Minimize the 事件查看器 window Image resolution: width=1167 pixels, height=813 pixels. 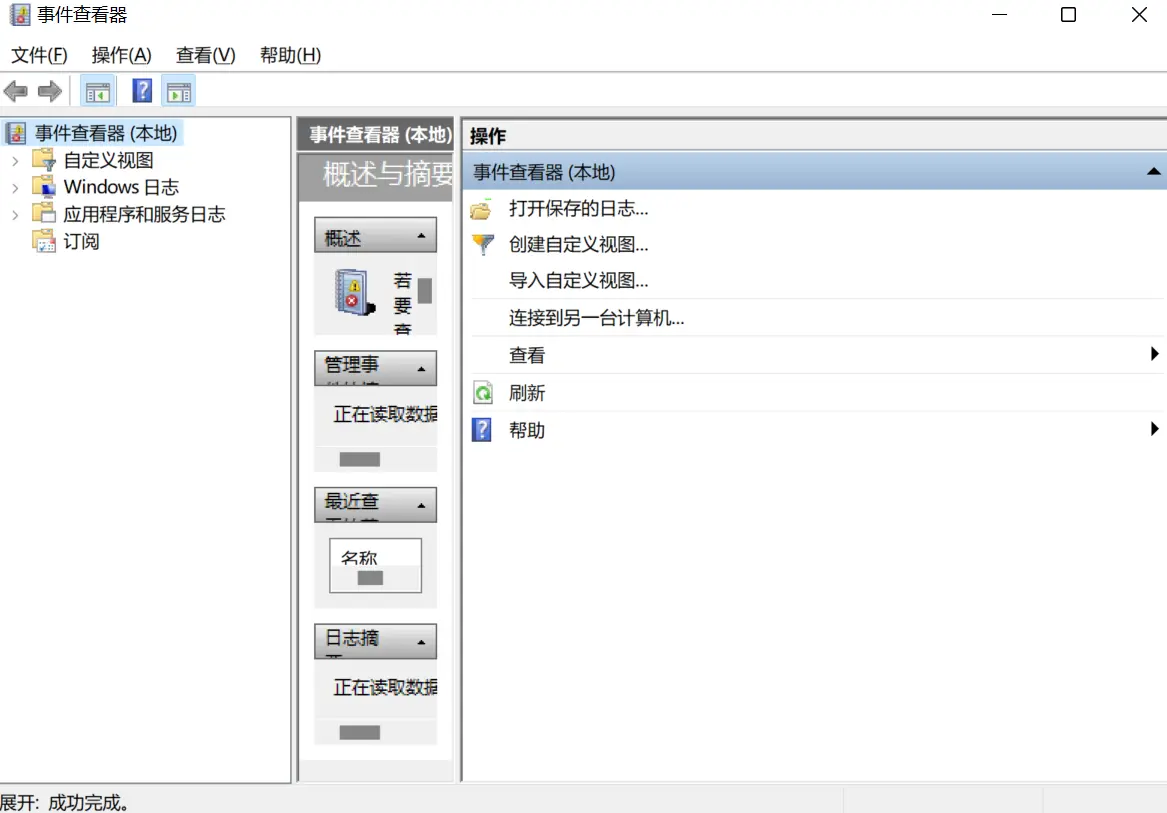1000,15
